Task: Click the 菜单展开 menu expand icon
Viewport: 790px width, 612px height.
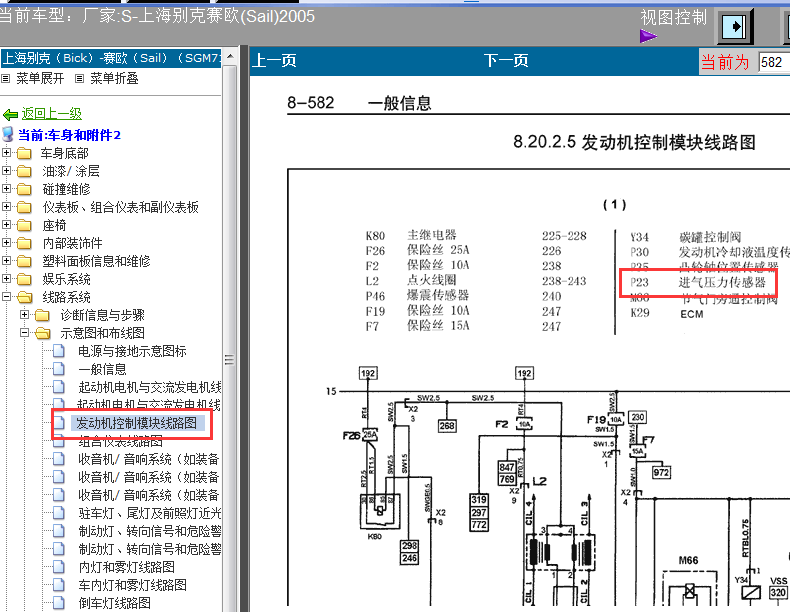Action: 6,78
